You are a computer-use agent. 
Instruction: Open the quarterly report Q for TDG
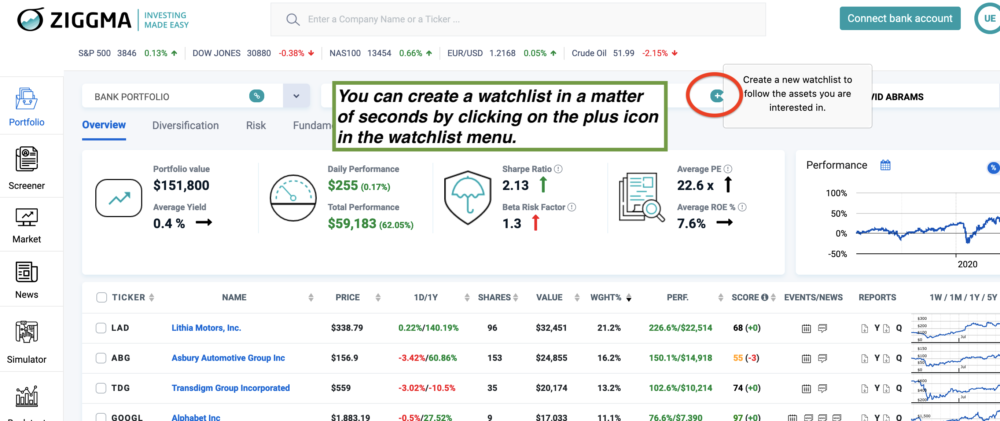[x=899, y=388]
